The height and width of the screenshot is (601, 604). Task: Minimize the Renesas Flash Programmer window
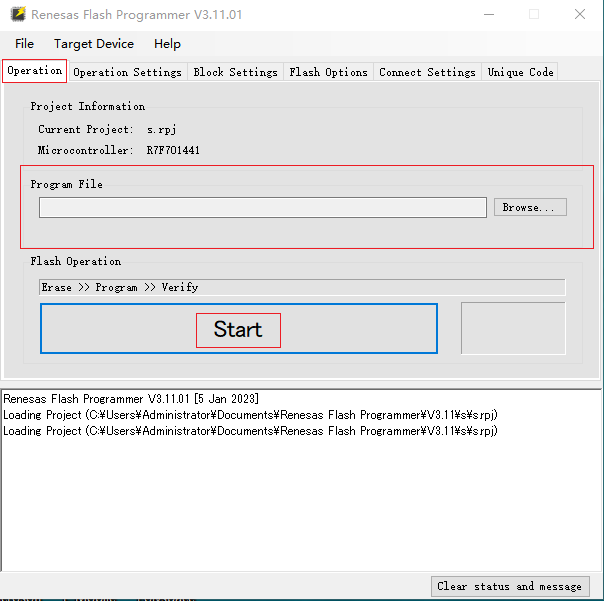(x=489, y=14)
